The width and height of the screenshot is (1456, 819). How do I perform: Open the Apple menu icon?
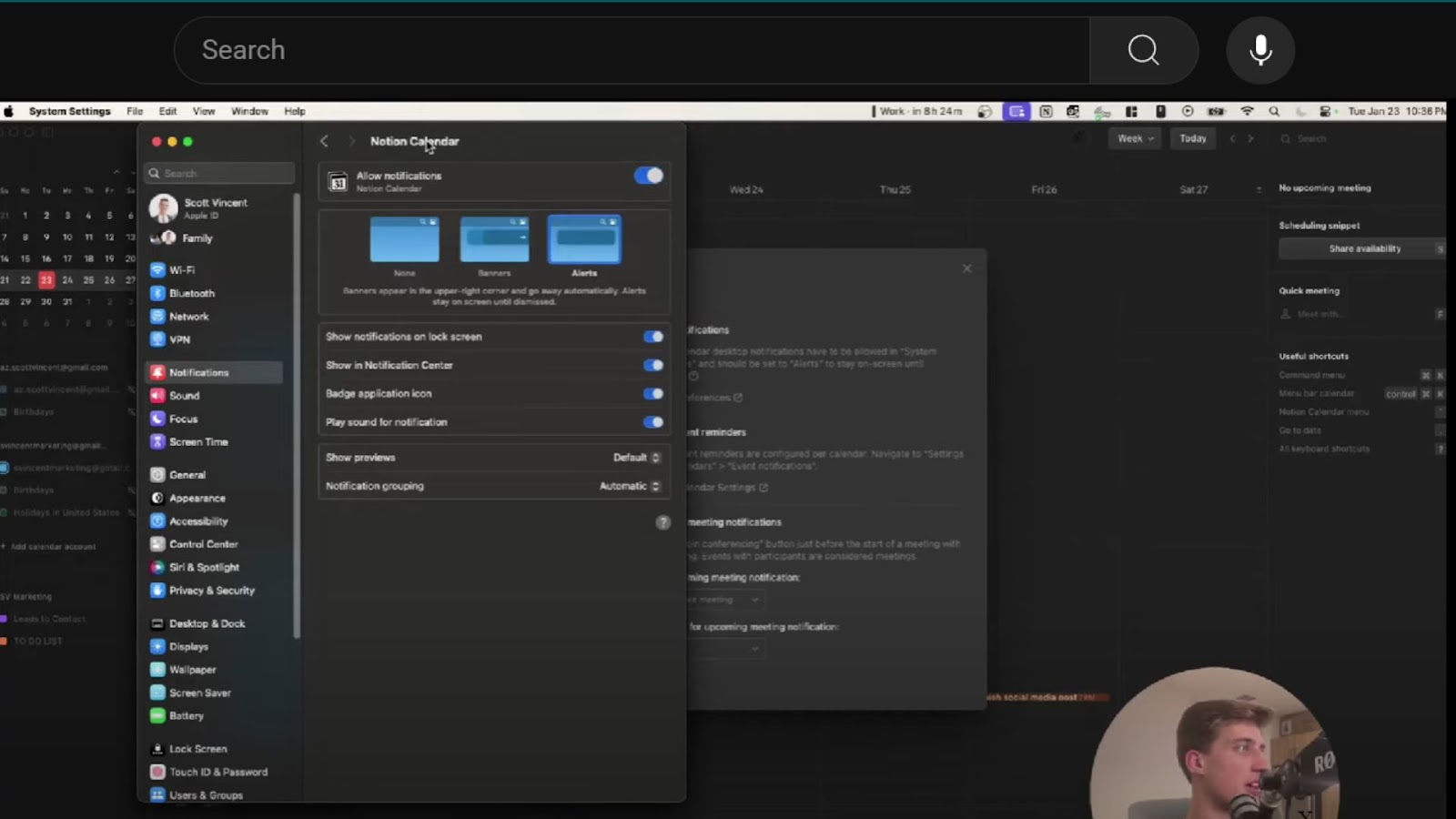(9, 111)
